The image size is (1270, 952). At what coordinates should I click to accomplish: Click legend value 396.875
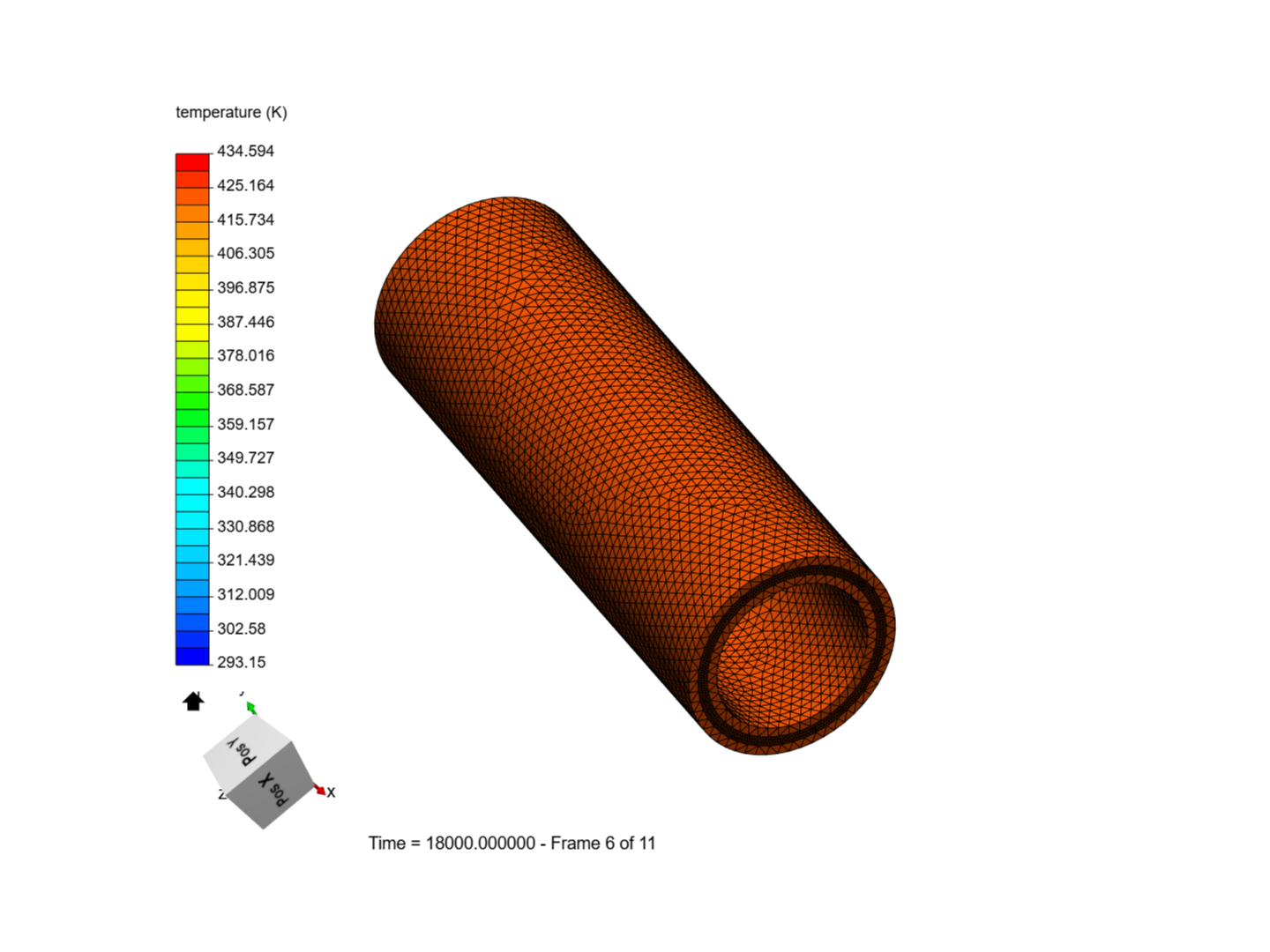[x=246, y=287]
